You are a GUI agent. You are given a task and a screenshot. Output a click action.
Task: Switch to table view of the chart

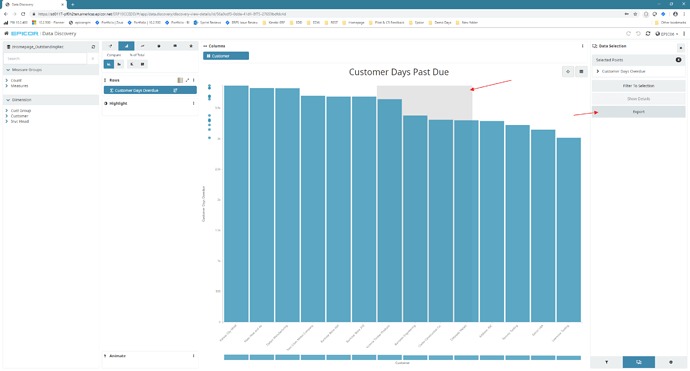[x=581, y=72]
